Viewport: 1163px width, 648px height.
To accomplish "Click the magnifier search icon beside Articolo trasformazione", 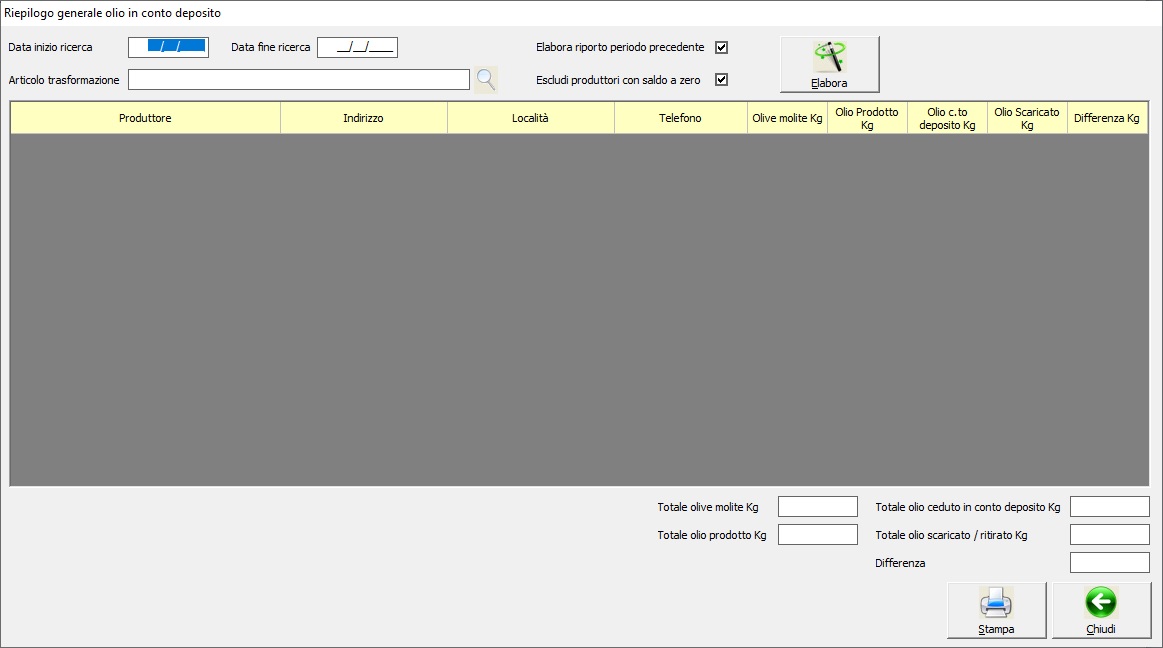I will point(486,79).
